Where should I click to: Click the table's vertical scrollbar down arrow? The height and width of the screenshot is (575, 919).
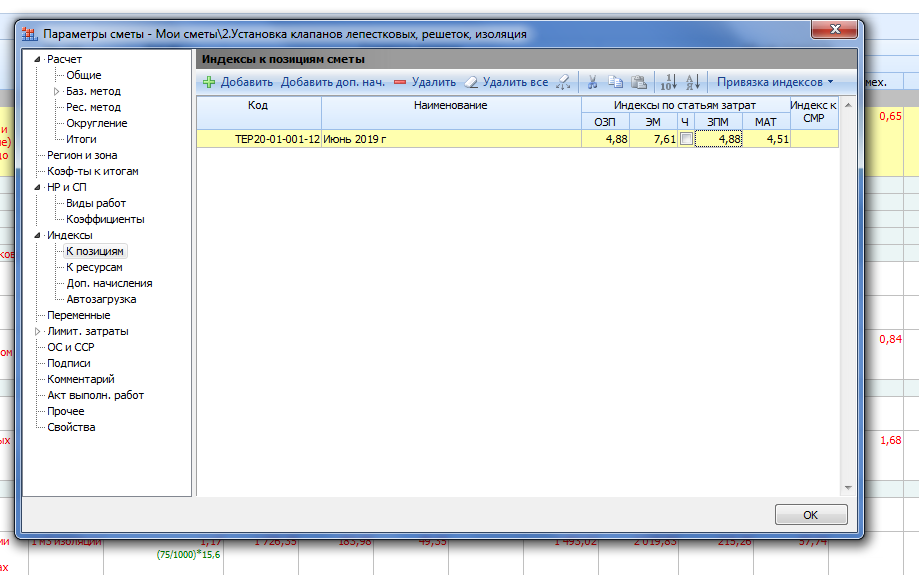(849, 487)
